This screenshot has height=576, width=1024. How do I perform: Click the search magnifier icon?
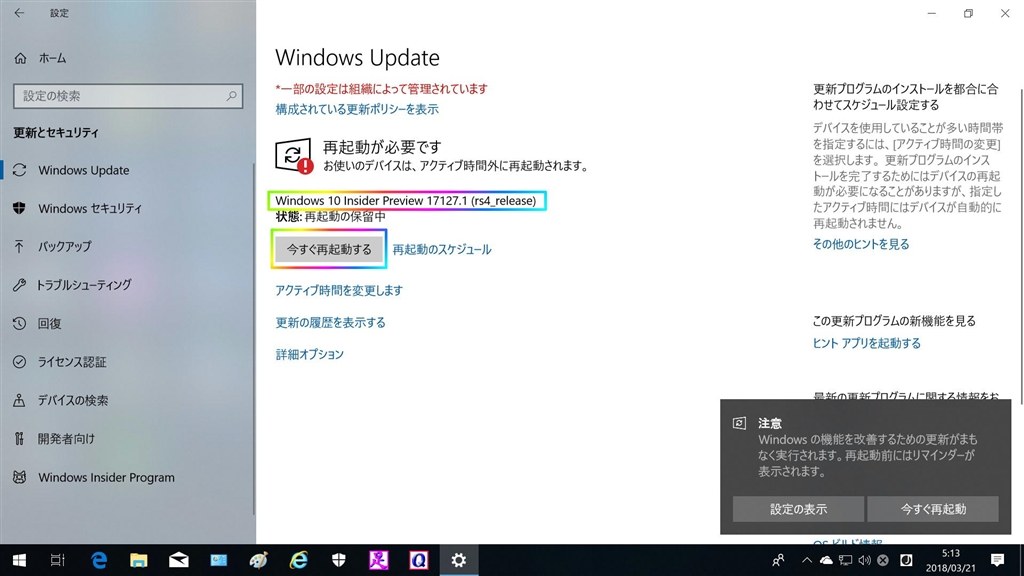coord(231,96)
